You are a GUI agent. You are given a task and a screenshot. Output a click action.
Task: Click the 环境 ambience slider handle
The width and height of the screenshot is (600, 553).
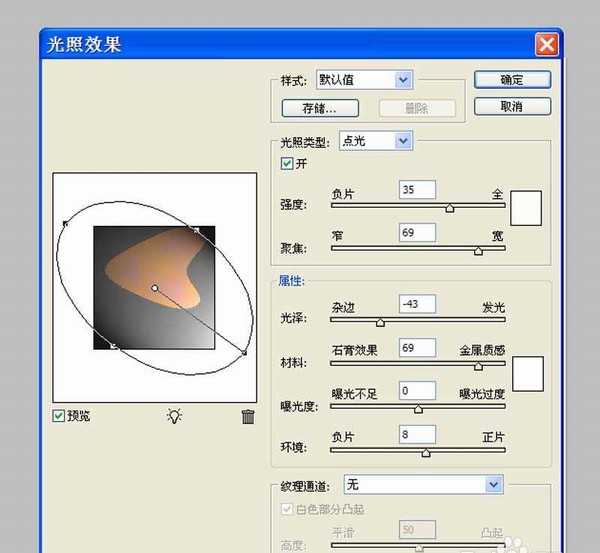click(426, 453)
